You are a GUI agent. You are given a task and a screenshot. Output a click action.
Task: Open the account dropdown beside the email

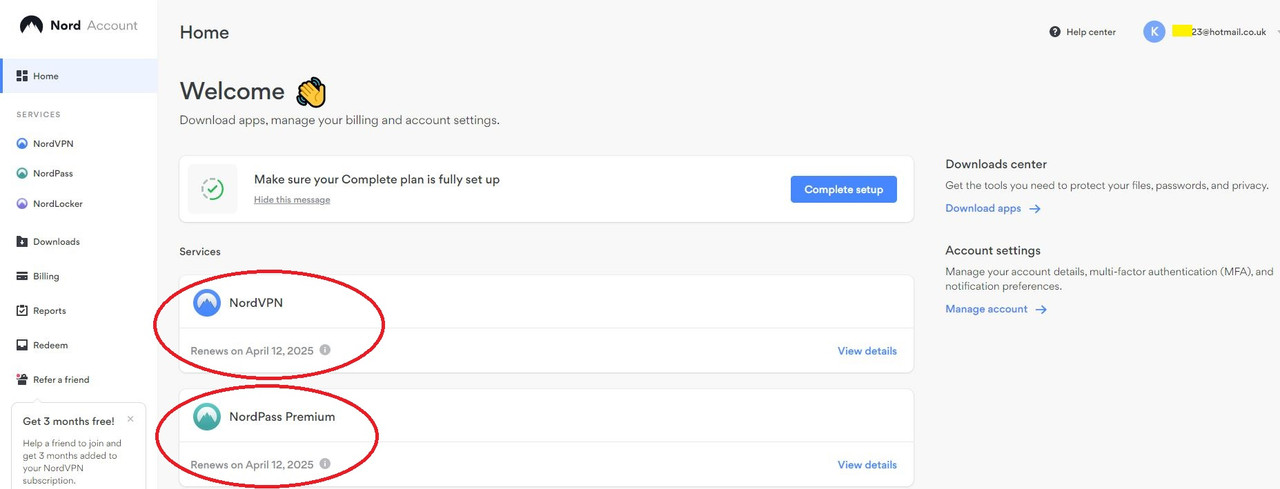tap(1279, 32)
